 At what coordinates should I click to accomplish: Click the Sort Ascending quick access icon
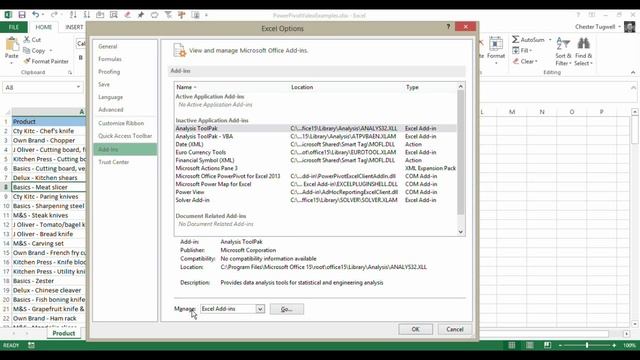(x=73, y=15)
